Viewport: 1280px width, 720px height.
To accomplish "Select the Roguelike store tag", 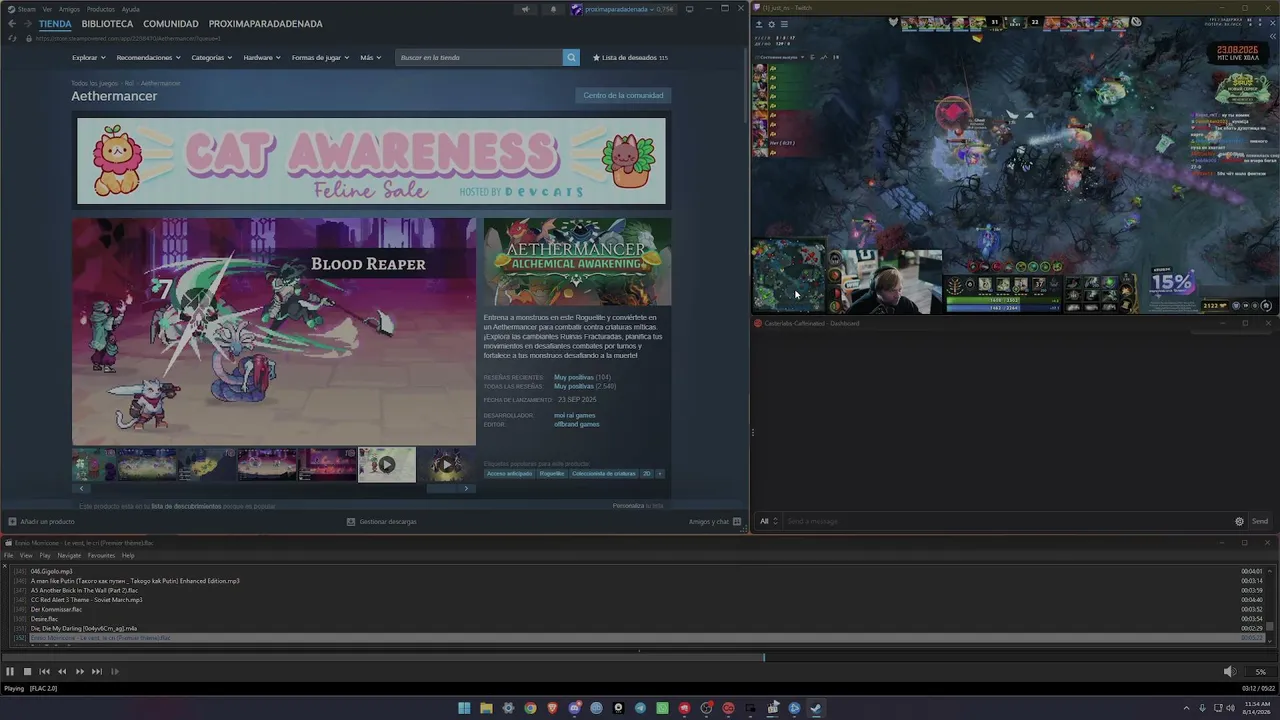I will tap(552, 473).
